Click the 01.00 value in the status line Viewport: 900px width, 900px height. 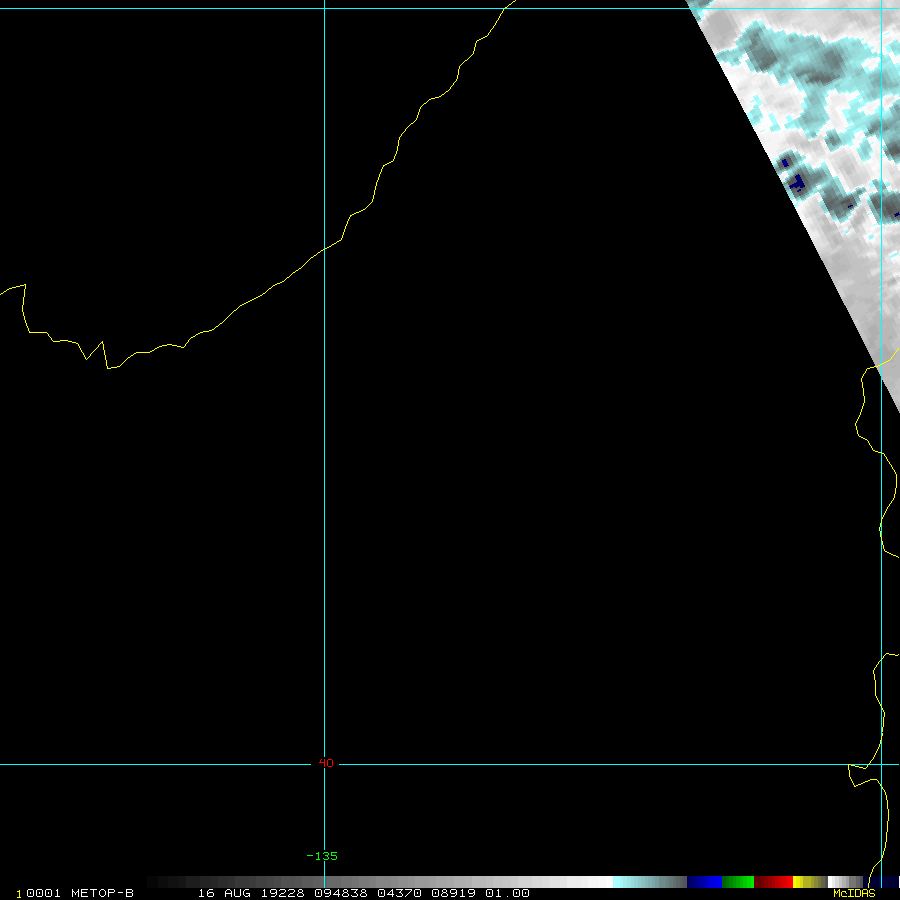click(x=508, y=893)
